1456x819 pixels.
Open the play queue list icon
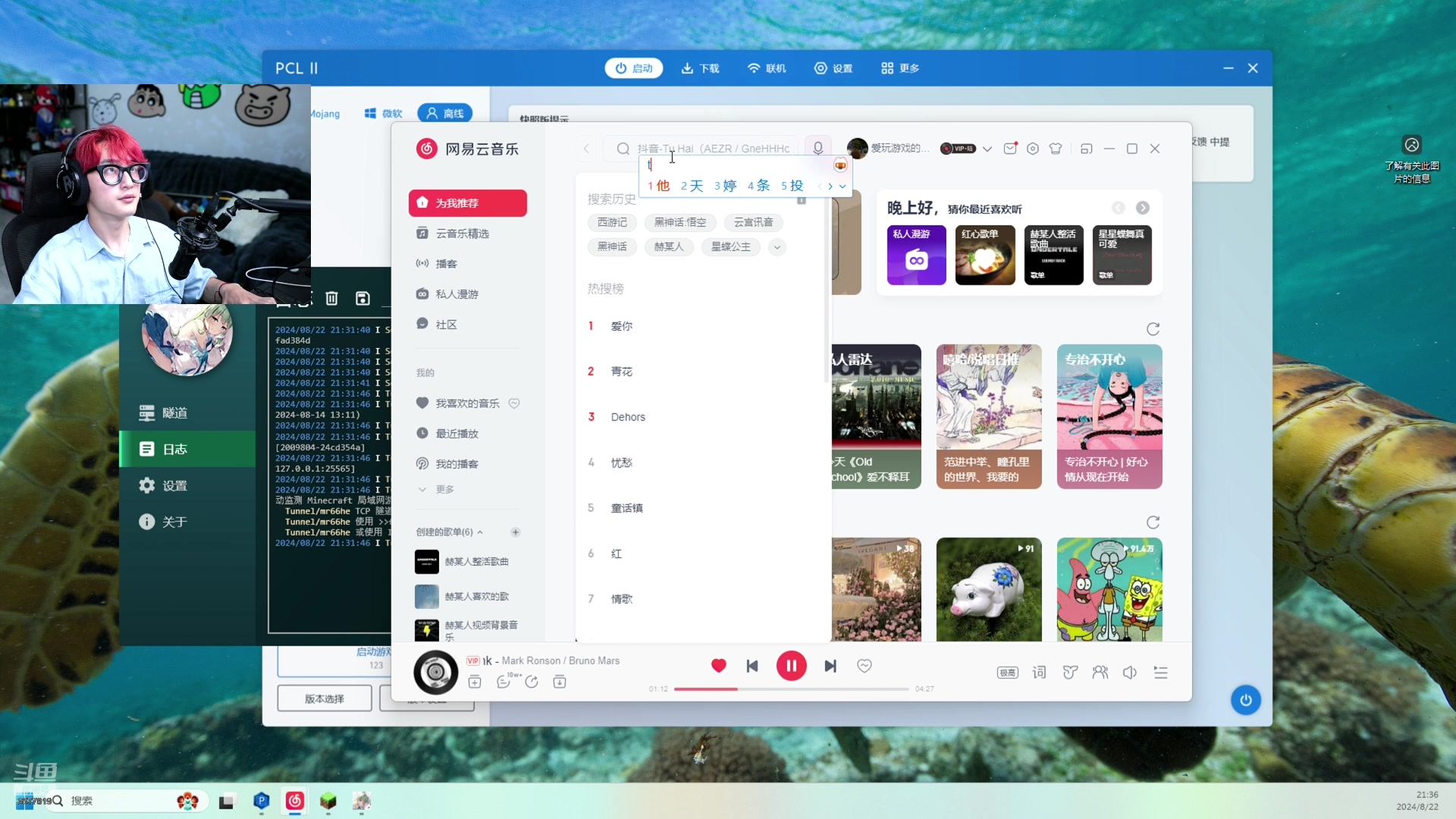point(1161,673)
